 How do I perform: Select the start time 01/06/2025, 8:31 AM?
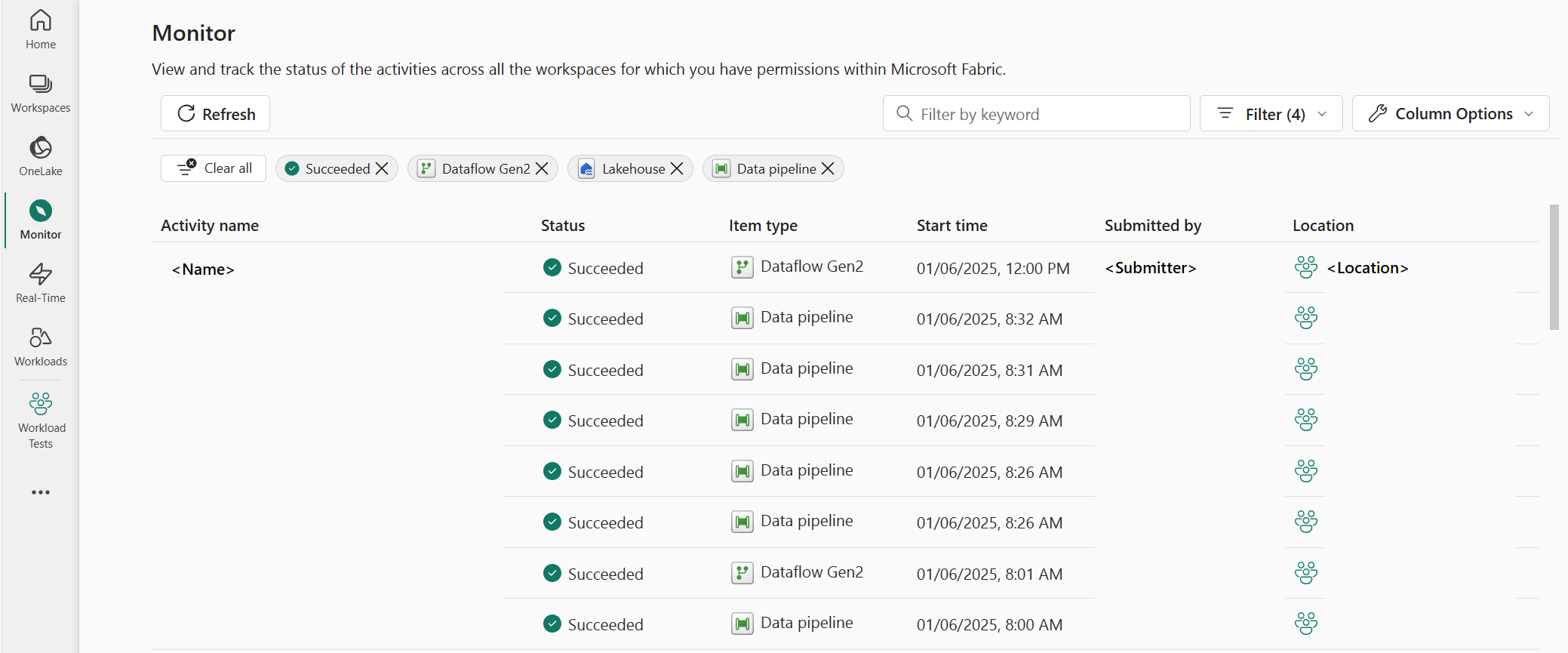989,371
